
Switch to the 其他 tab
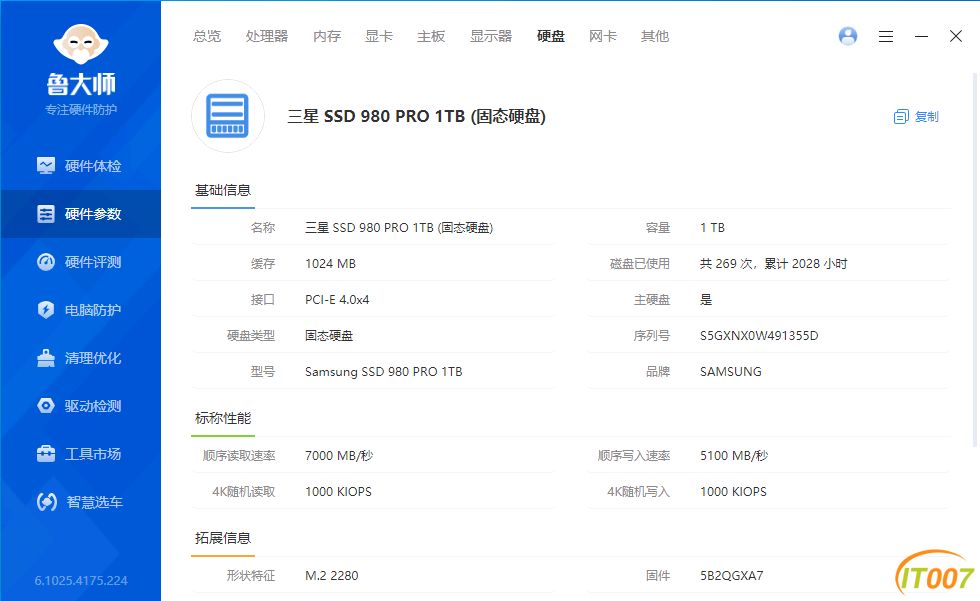[655, 36]
